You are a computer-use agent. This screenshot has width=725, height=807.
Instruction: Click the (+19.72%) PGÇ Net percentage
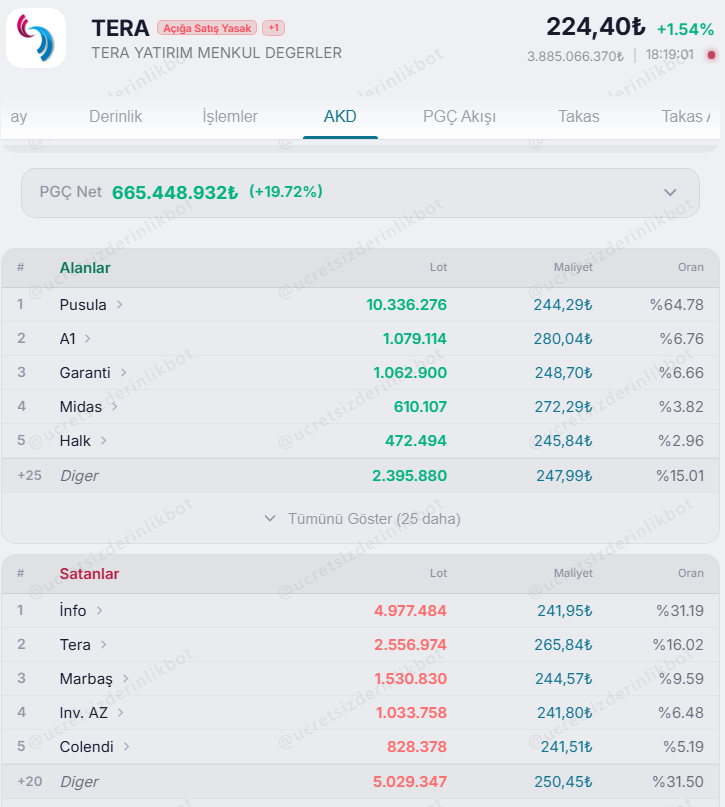[x=286, y=191]
